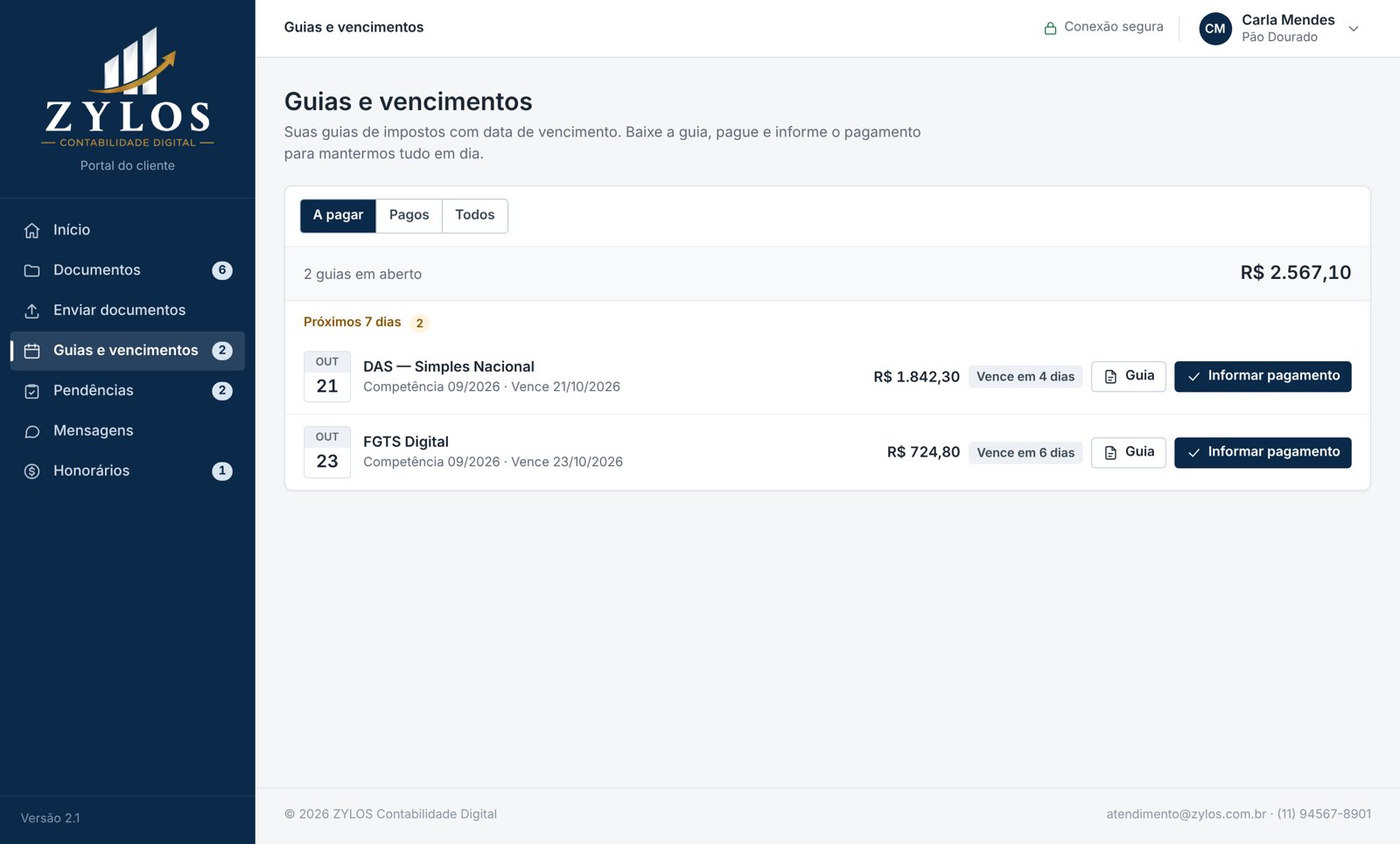Download Guia for FGTS Digital

(x=1129, y=452)
